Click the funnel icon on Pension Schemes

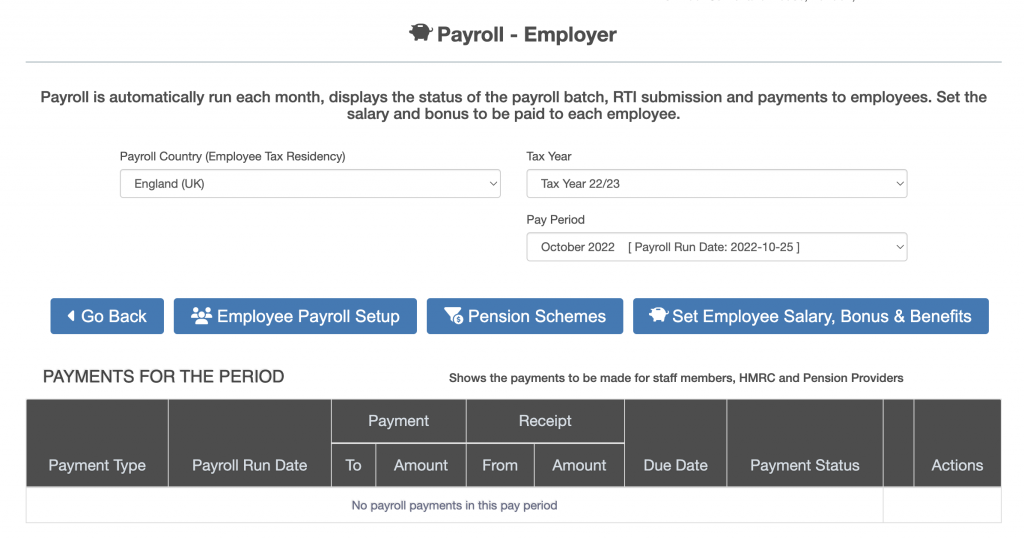coord(453,316)
